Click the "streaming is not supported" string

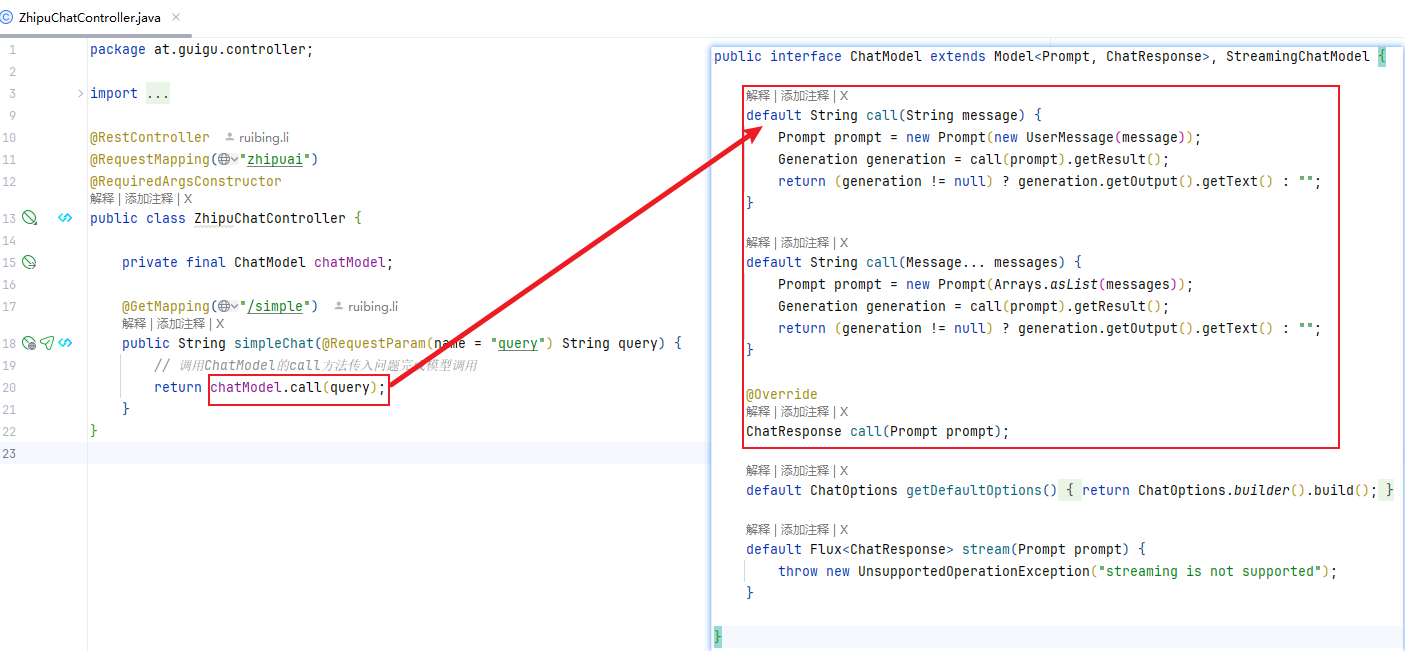coord(1210,572)
